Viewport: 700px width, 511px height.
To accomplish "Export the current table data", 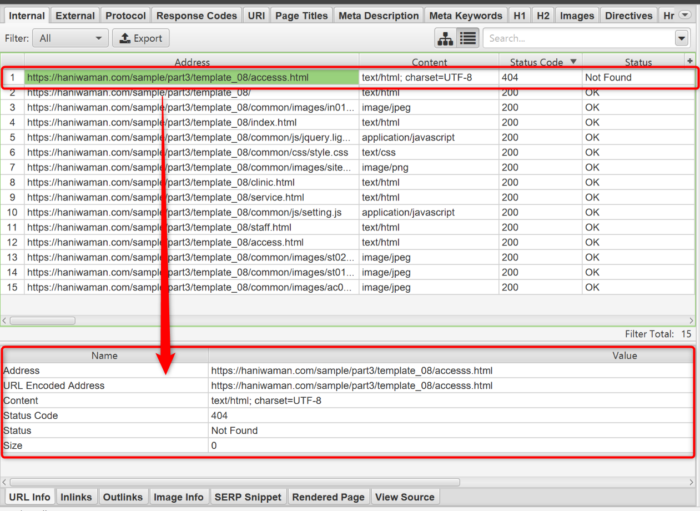I will (x=140, y=38).
